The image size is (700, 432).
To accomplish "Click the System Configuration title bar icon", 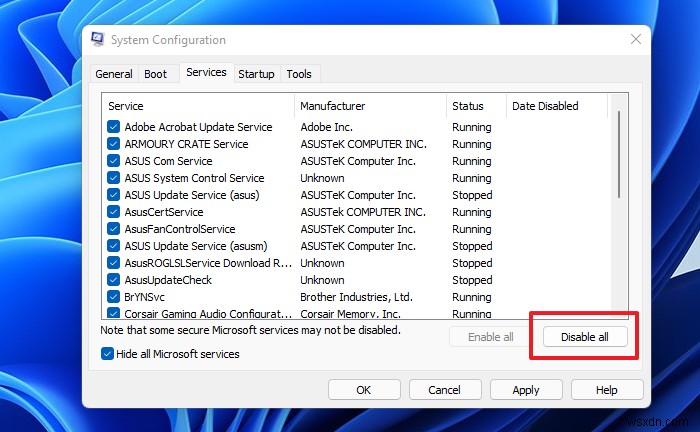I will pos(98,39).
